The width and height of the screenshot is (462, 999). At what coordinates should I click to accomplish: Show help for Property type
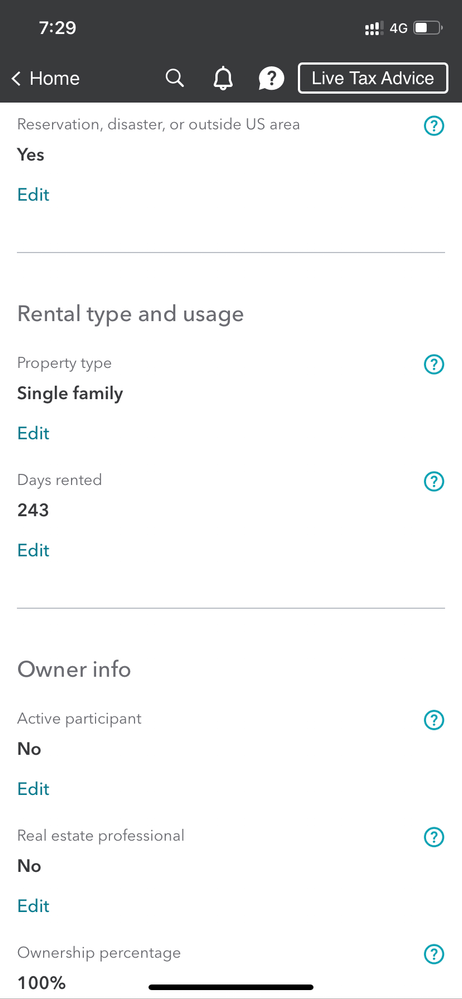click(x=434, y=365)
